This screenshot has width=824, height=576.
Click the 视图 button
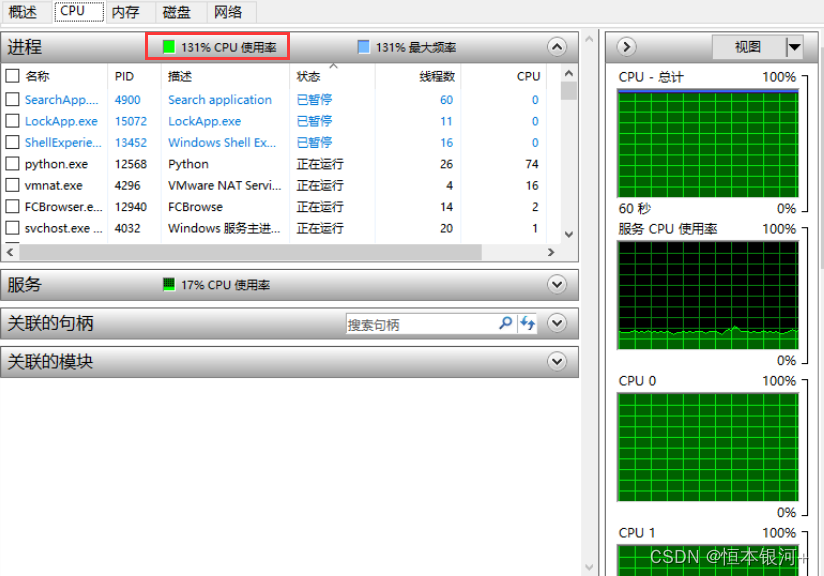(747, 47)
